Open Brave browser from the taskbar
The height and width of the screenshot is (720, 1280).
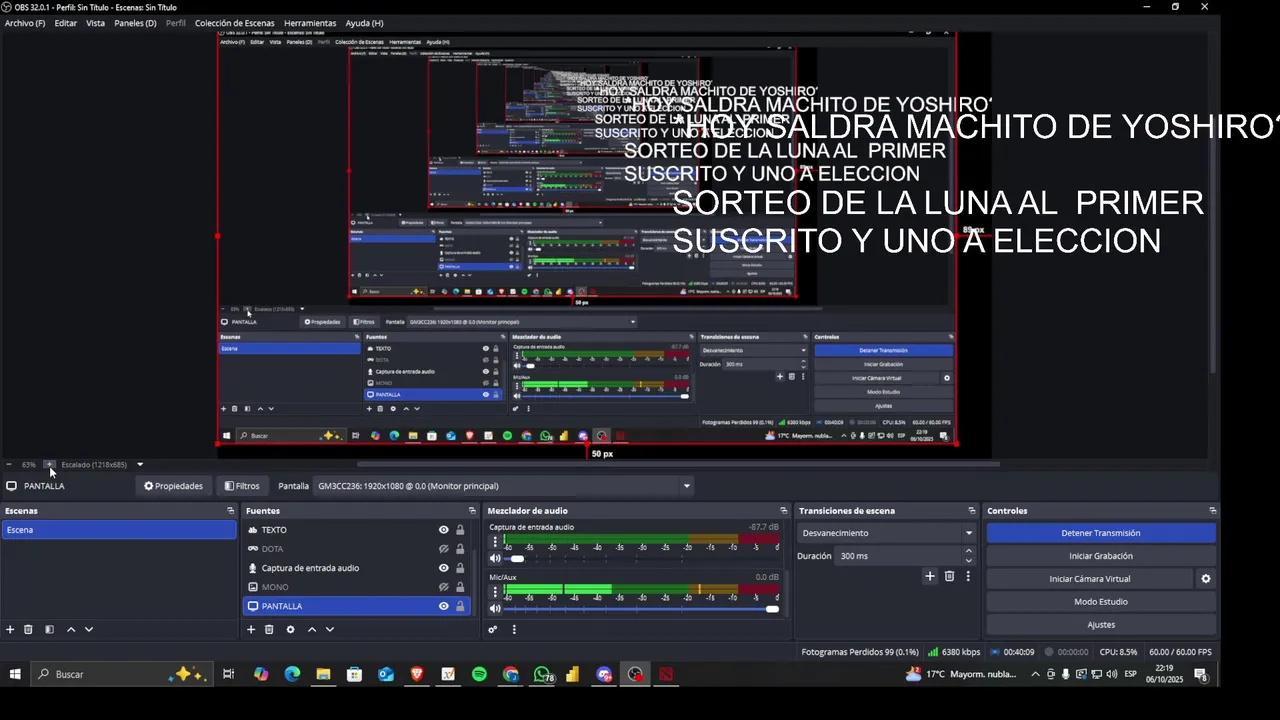click(x=417, y=675)
